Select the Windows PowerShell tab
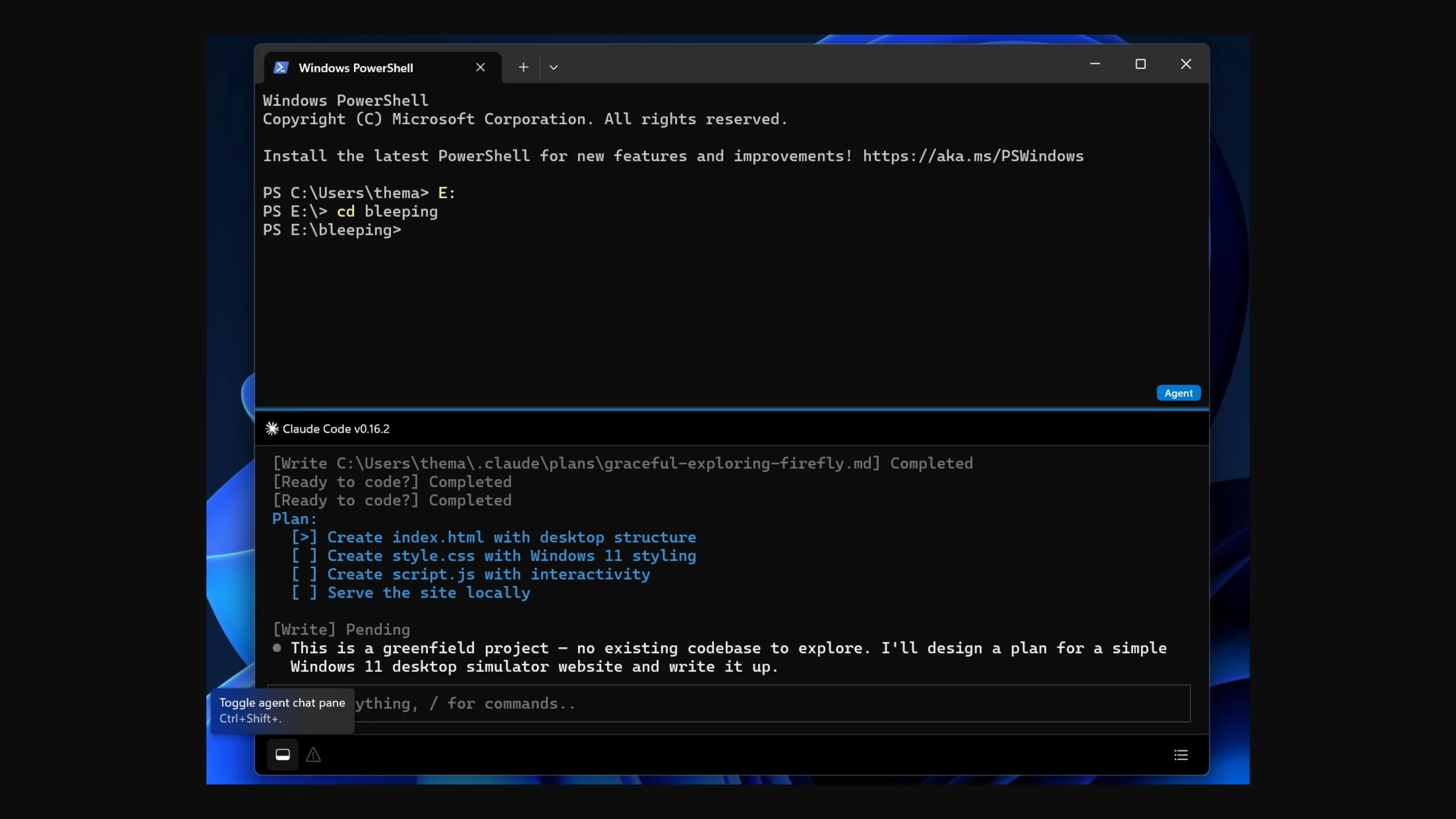Viewport: 1456px width, 819px height. coord(383,68)
